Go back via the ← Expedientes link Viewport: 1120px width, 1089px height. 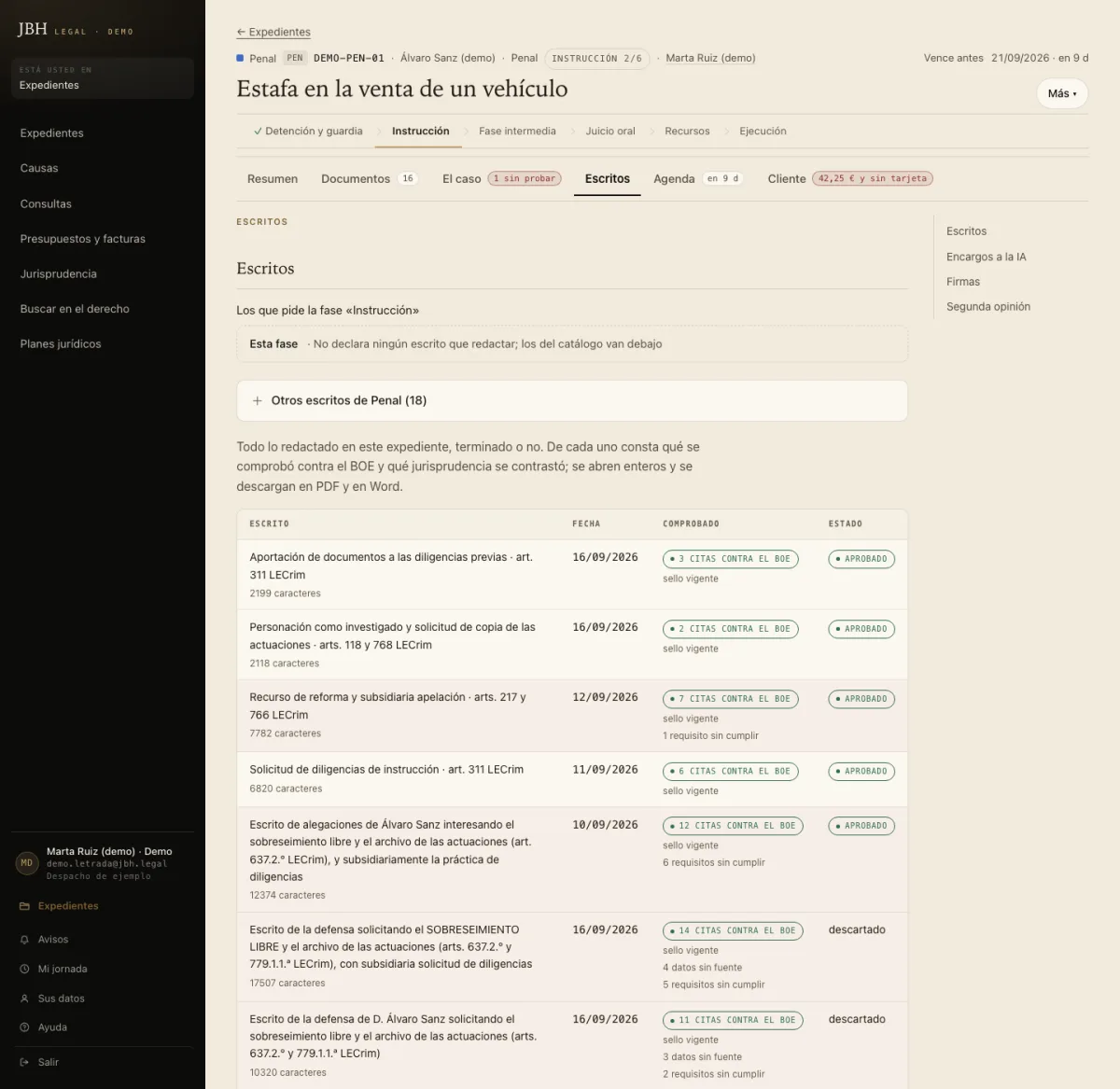click(273, 32)
